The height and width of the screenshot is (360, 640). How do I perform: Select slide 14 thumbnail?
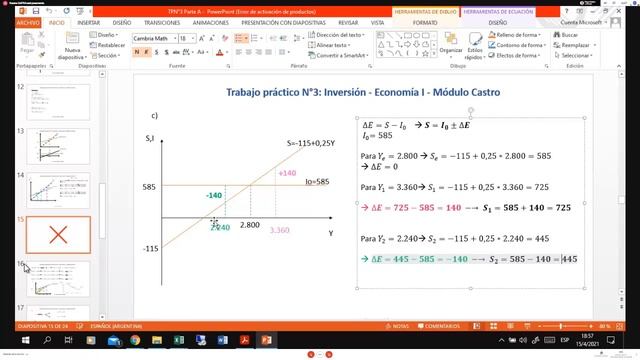point(58,191)
